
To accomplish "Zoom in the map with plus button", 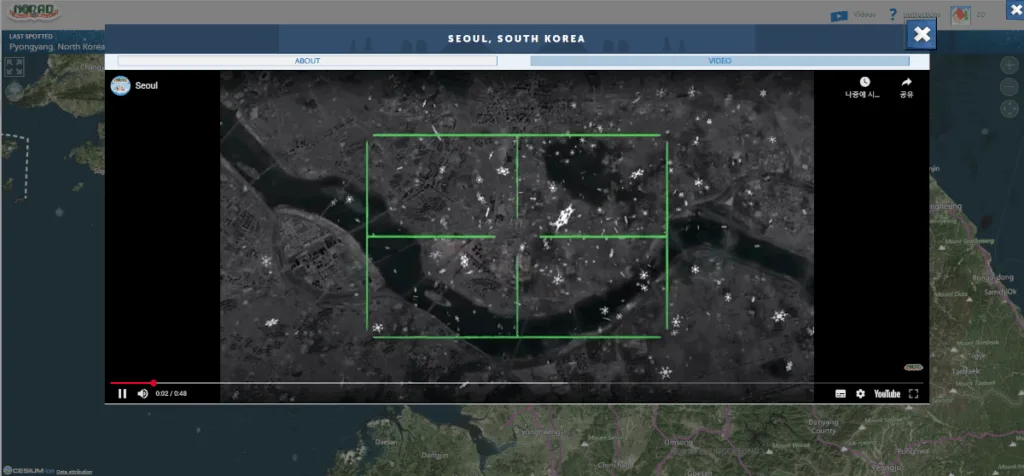I will [x=1009, y=65].
